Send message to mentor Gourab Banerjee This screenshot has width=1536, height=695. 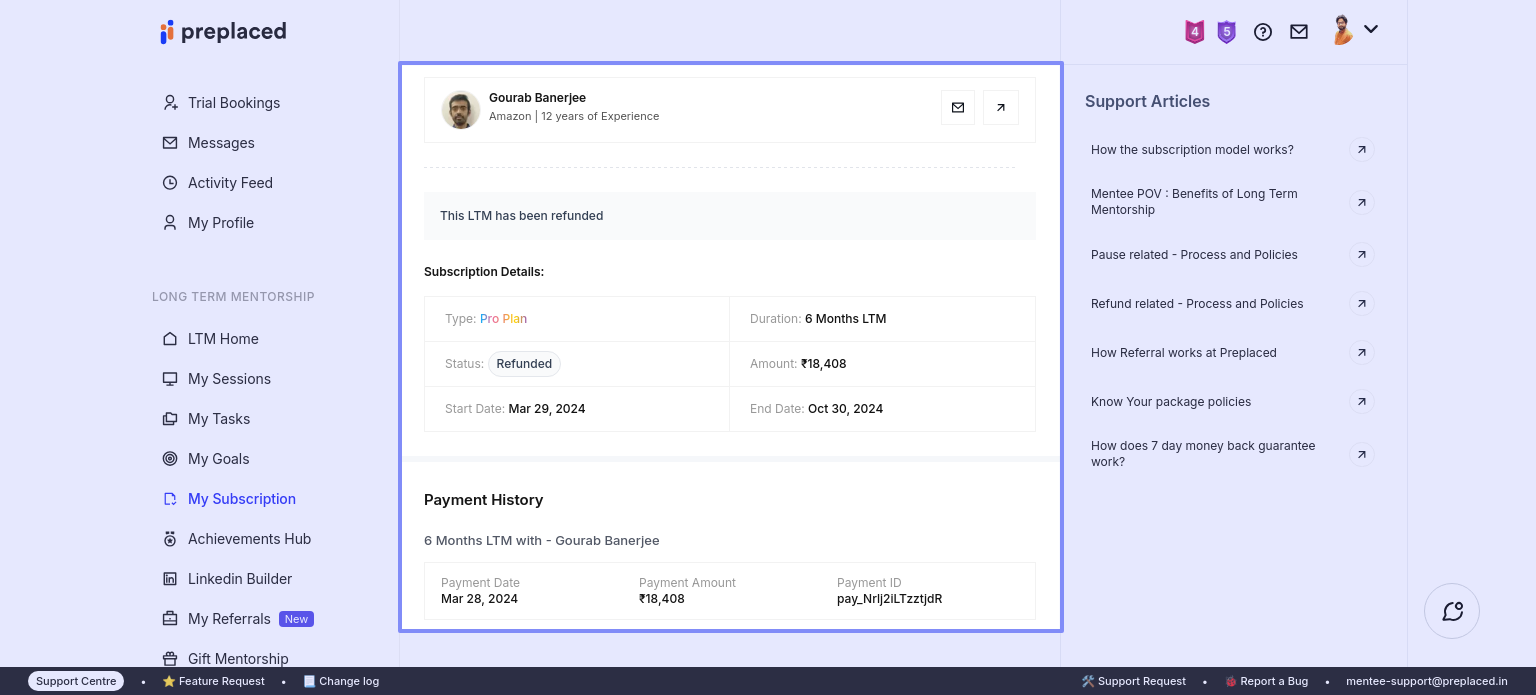[x=958, y=108]
